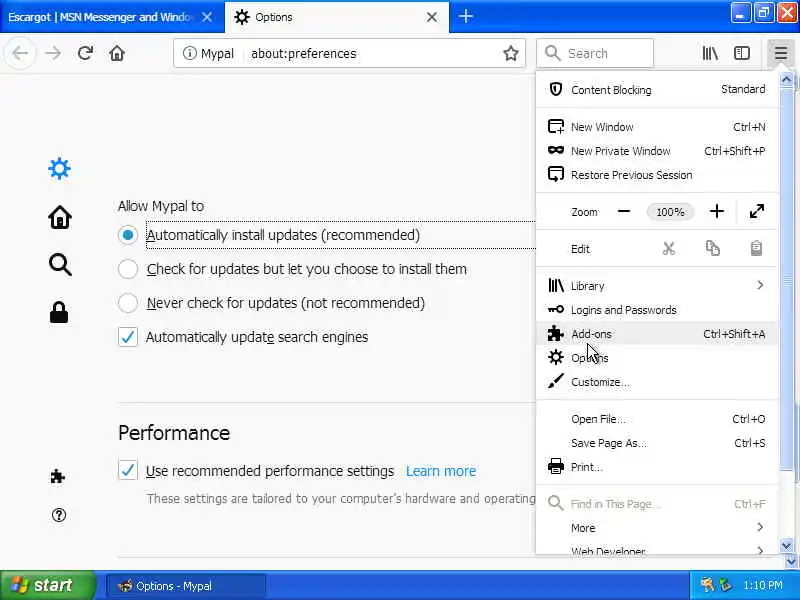
Task: Choose Find in This Page
Action: [x=657, y=504]
